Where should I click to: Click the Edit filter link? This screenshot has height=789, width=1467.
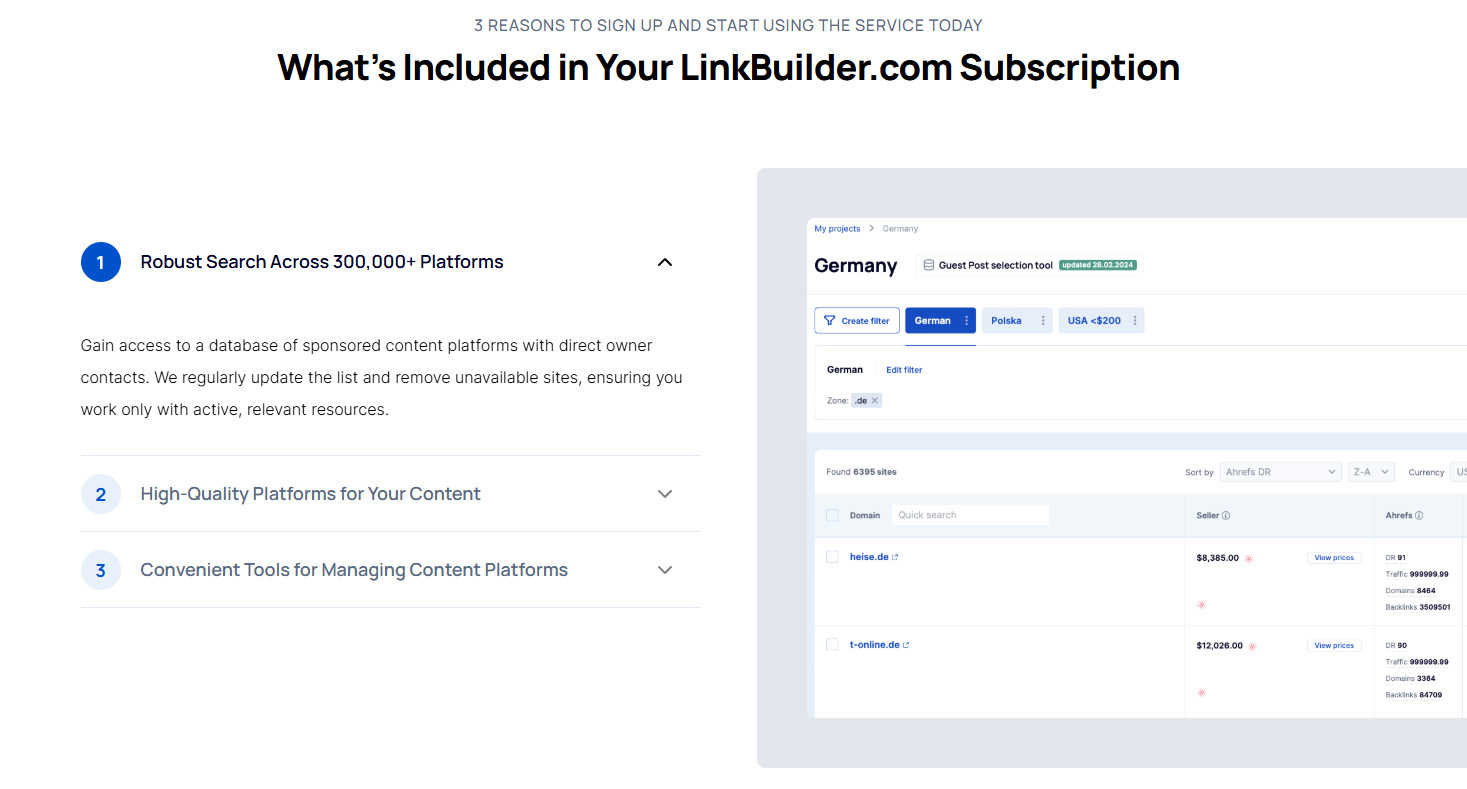coord(904,370)
